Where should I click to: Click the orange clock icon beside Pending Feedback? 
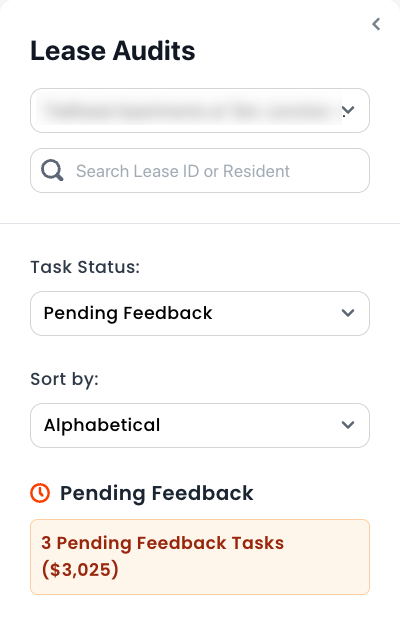click(40, 493)
